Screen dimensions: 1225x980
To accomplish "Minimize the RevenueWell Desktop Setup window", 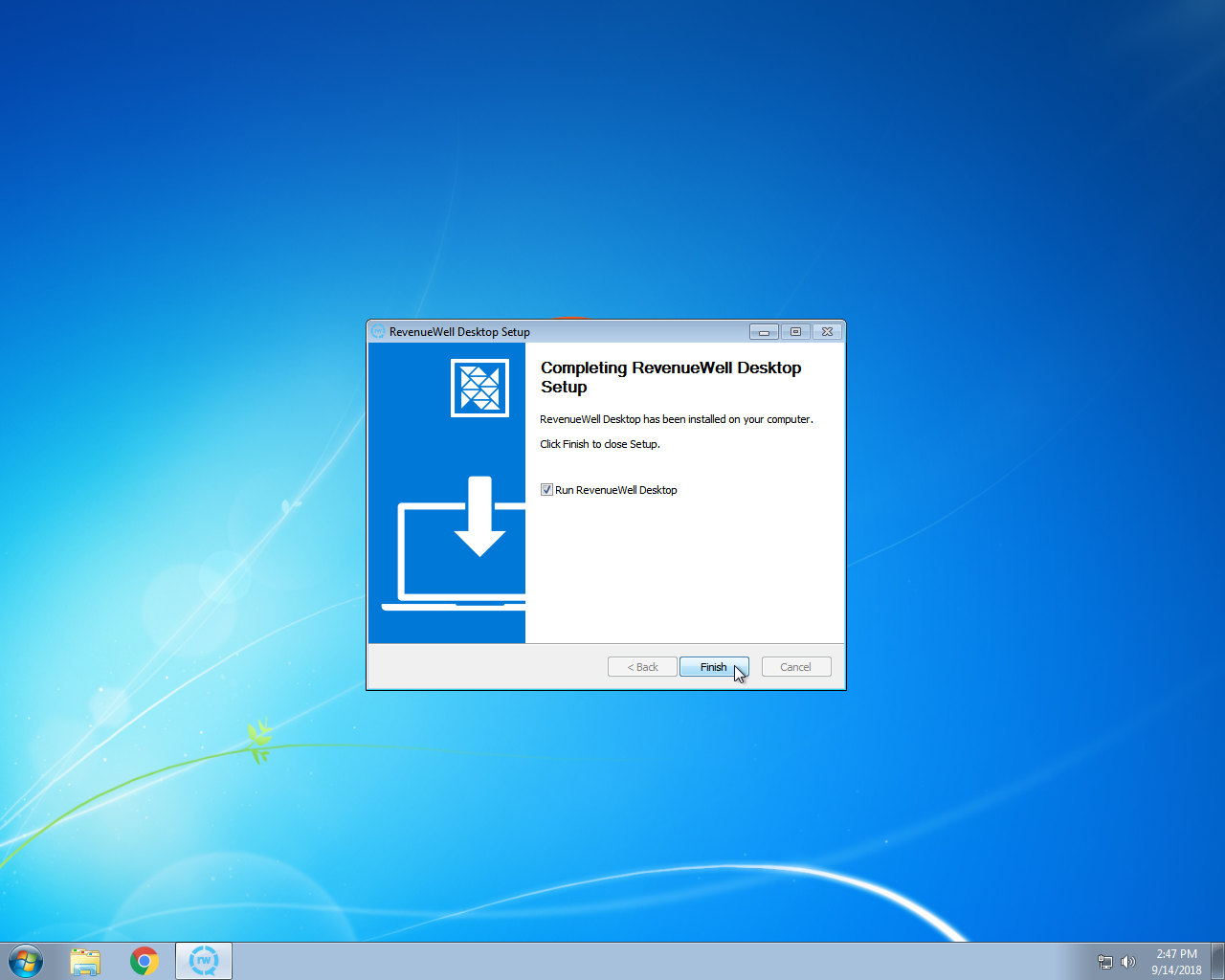I will [764, 332].
